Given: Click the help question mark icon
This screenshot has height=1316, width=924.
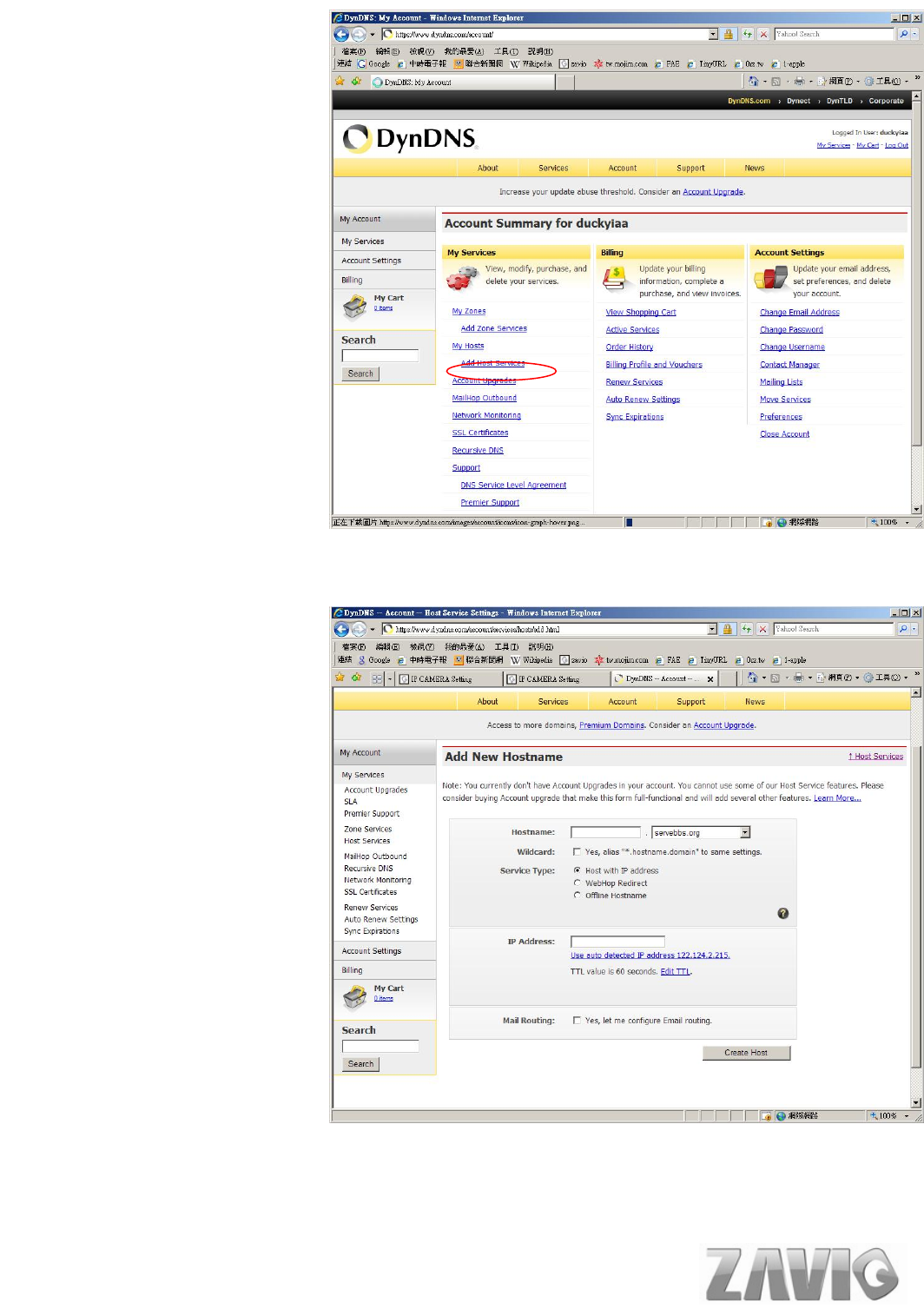Looking at the screenshot, I should pyautogui.click(x=782, y=913).
